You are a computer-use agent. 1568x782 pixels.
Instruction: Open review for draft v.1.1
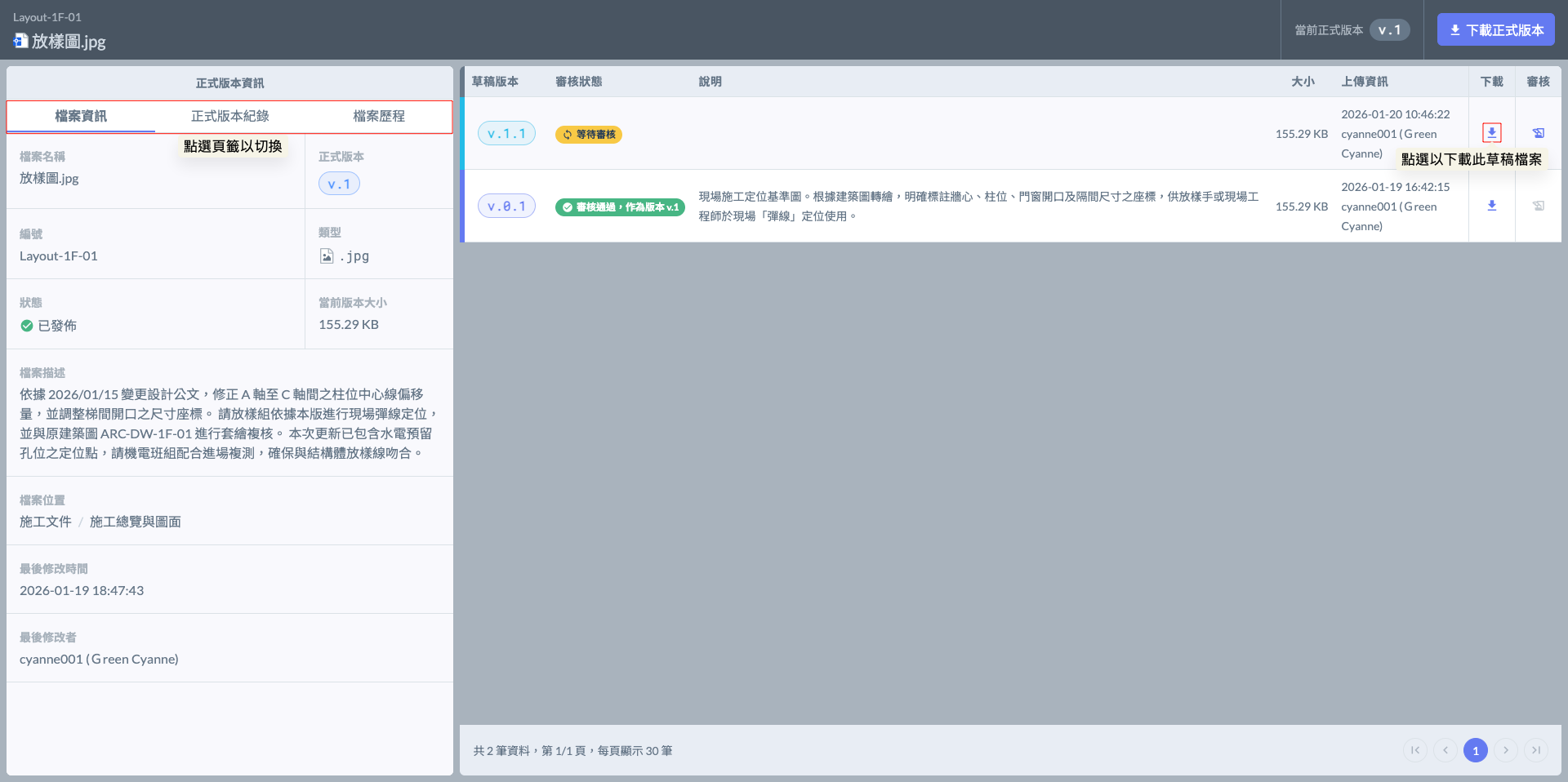pyautogui.click(x=1538, y=133)
